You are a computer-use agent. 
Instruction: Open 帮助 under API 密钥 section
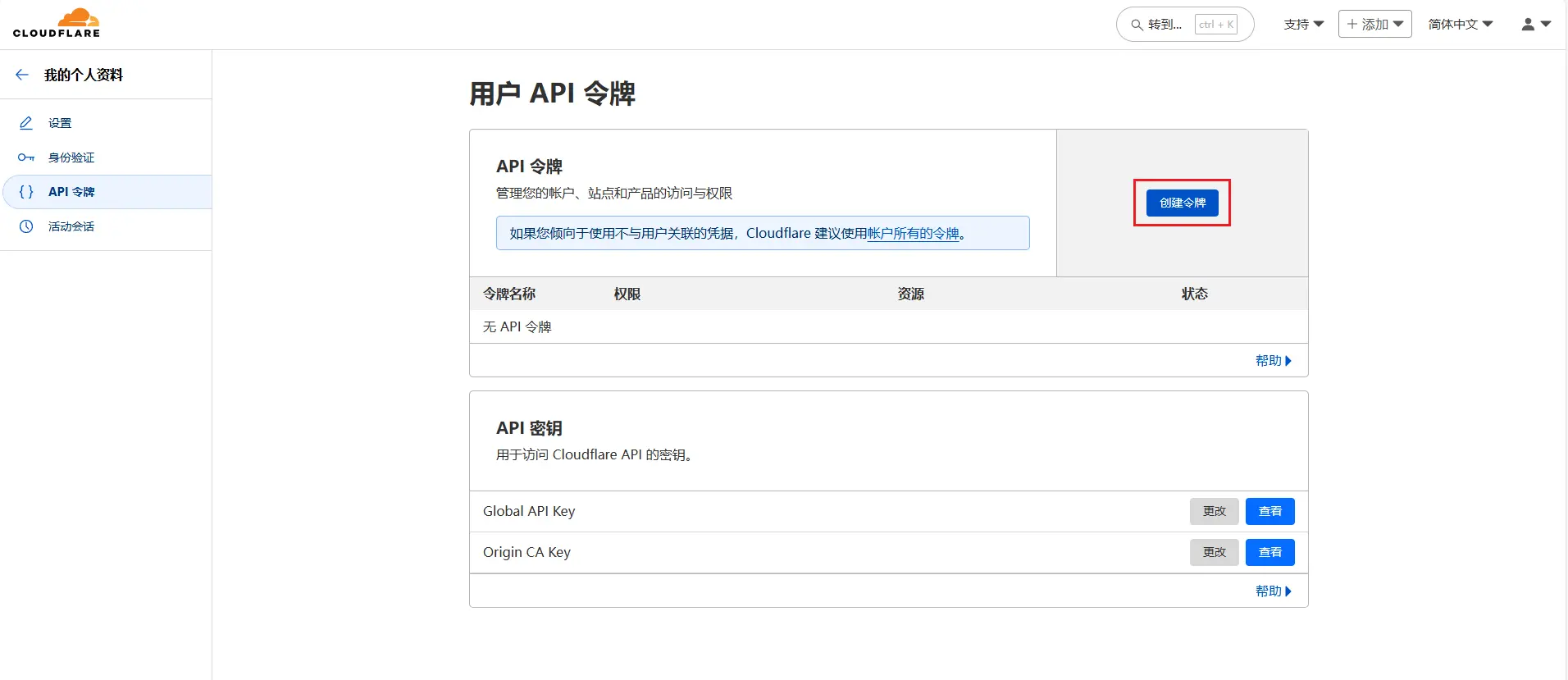click(x=1274, y=591)
